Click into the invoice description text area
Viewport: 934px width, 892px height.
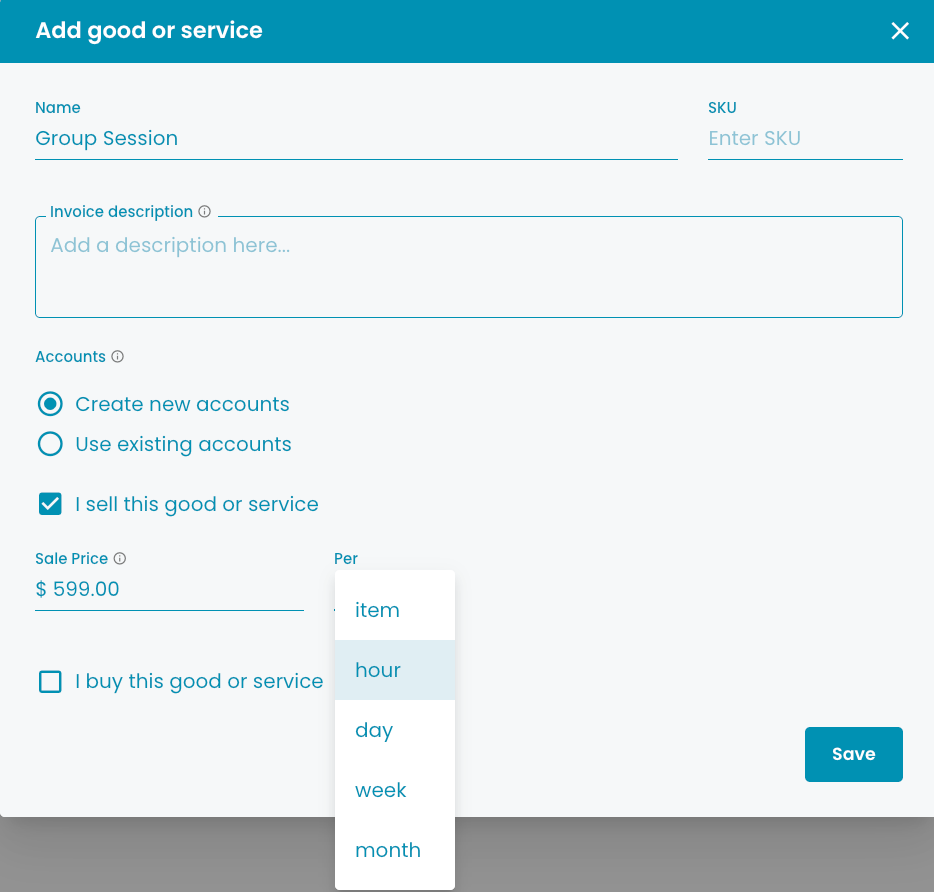click(469, 267)
